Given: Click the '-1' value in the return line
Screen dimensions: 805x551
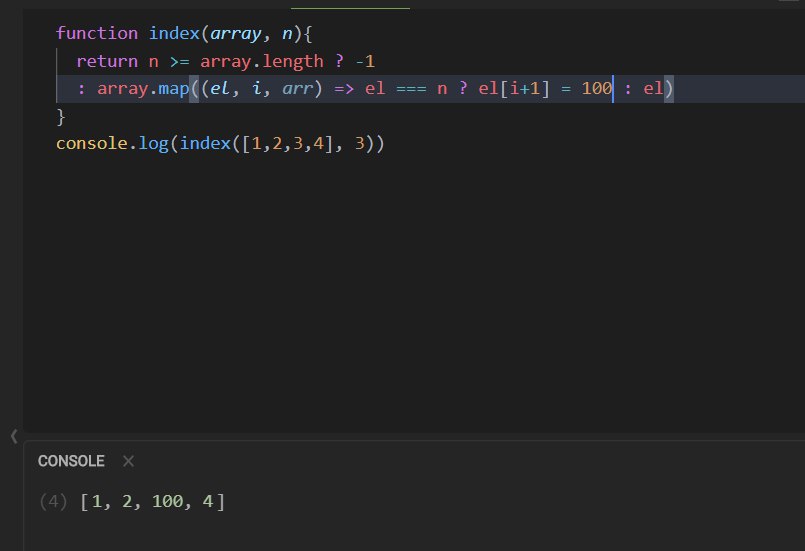Looking at the screenshot, I should tap(365, 62).
